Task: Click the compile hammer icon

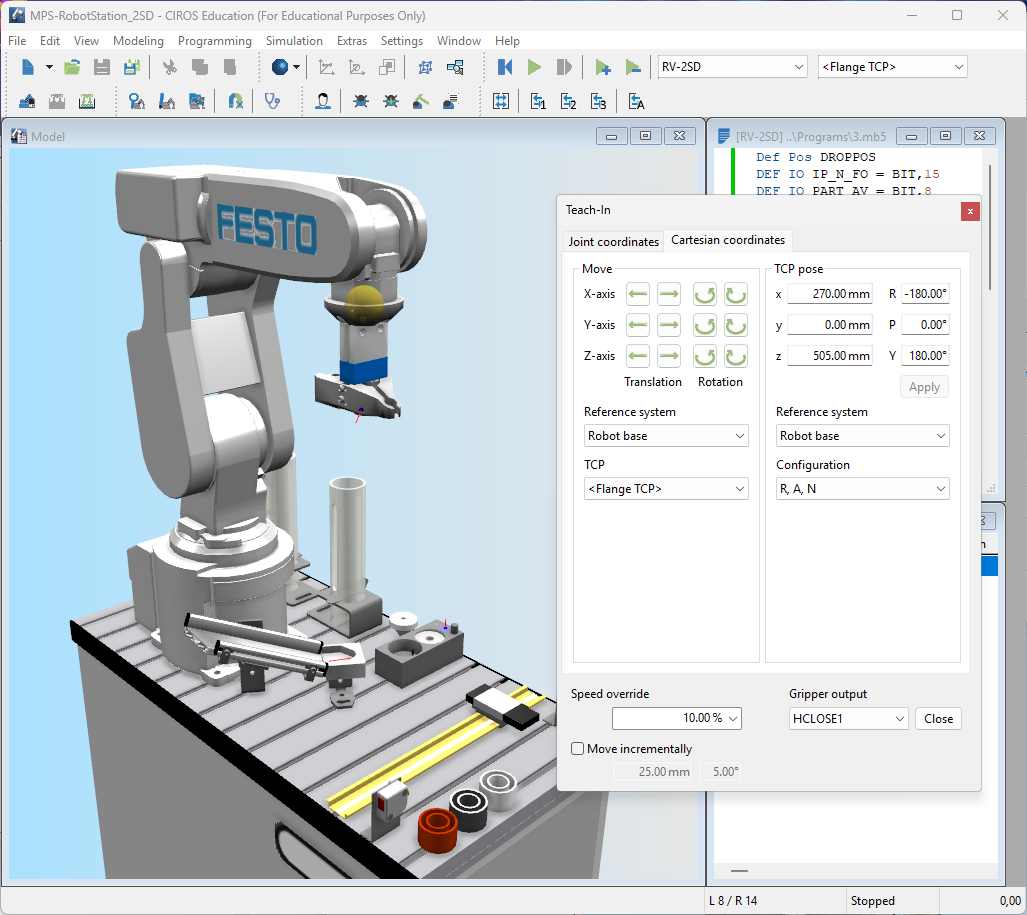Action: tap(420, 102)
